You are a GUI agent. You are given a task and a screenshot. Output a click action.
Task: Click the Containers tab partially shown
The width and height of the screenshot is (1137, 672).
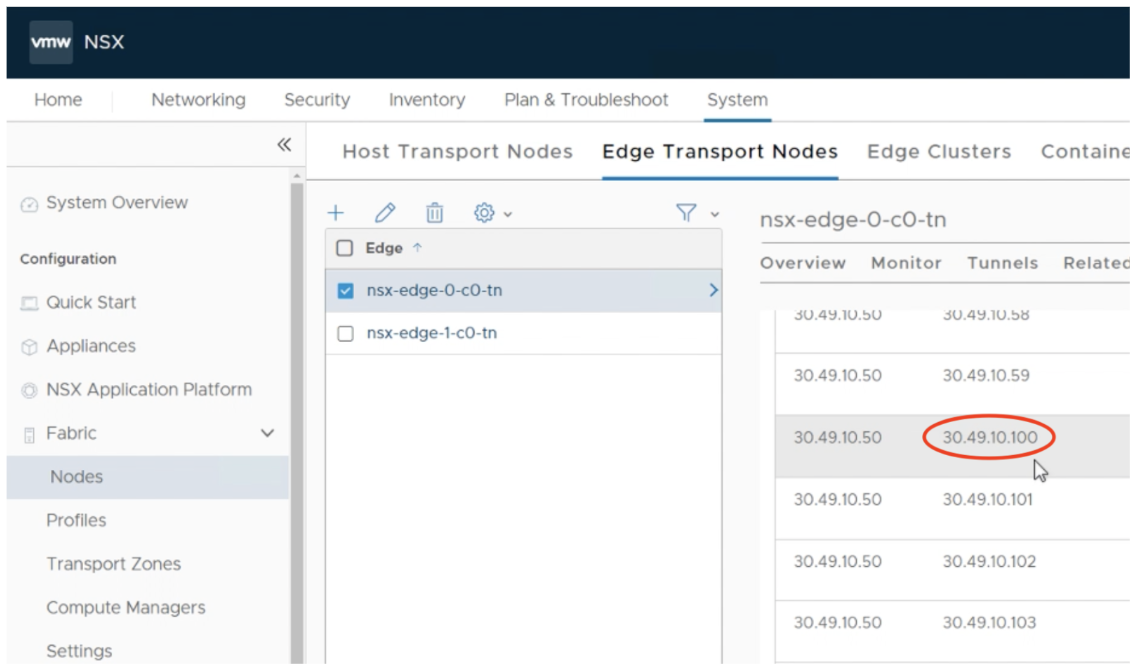coord(1085,152)
